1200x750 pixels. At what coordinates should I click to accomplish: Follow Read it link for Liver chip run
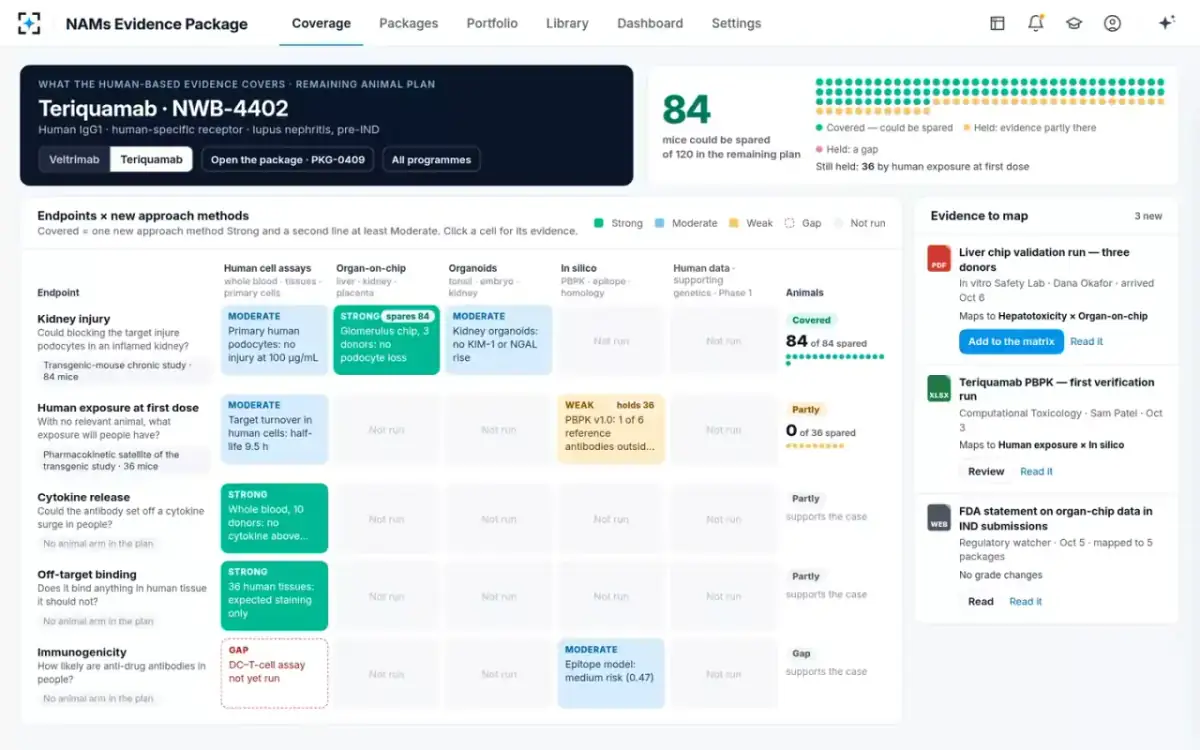(x=1087, y=342)
